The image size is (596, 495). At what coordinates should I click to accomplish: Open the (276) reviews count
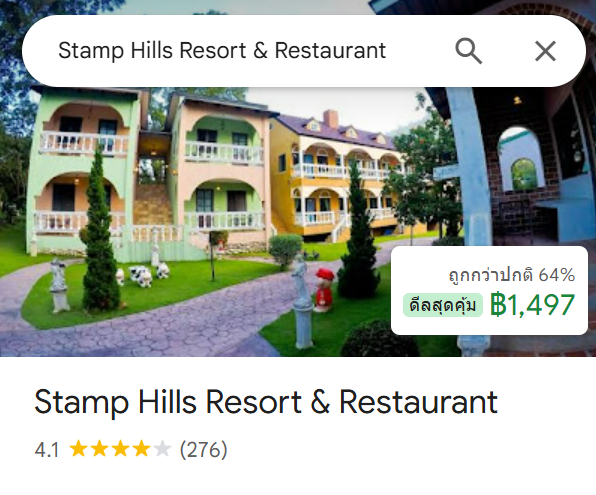[203, 450]
